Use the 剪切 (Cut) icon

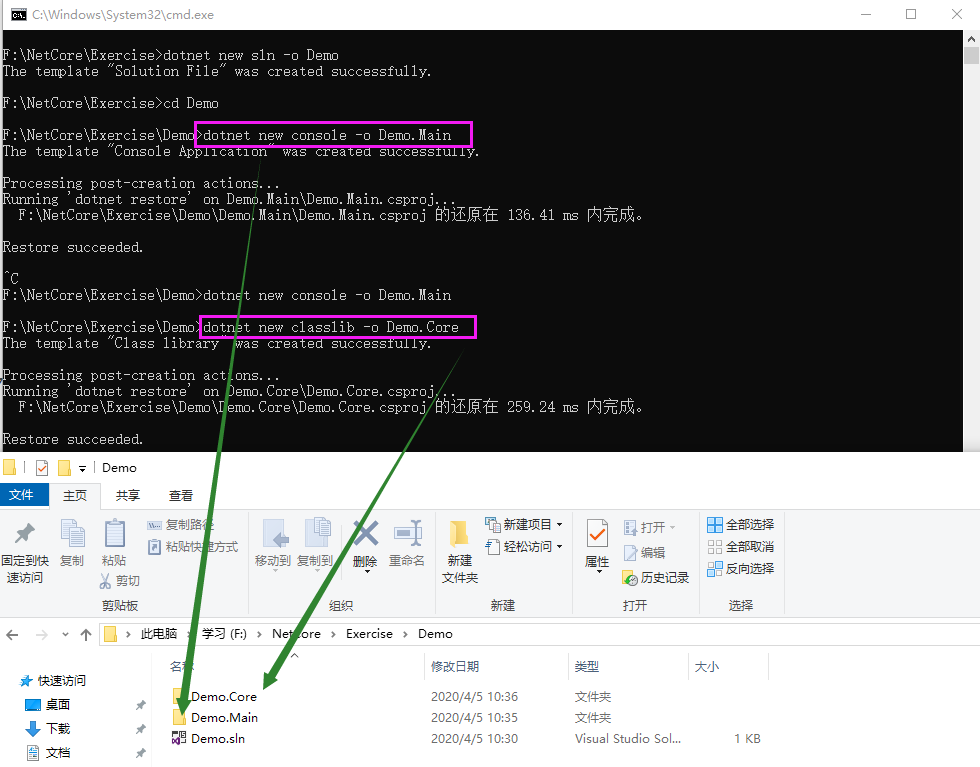pyautogui.click(x=119, y=580)
